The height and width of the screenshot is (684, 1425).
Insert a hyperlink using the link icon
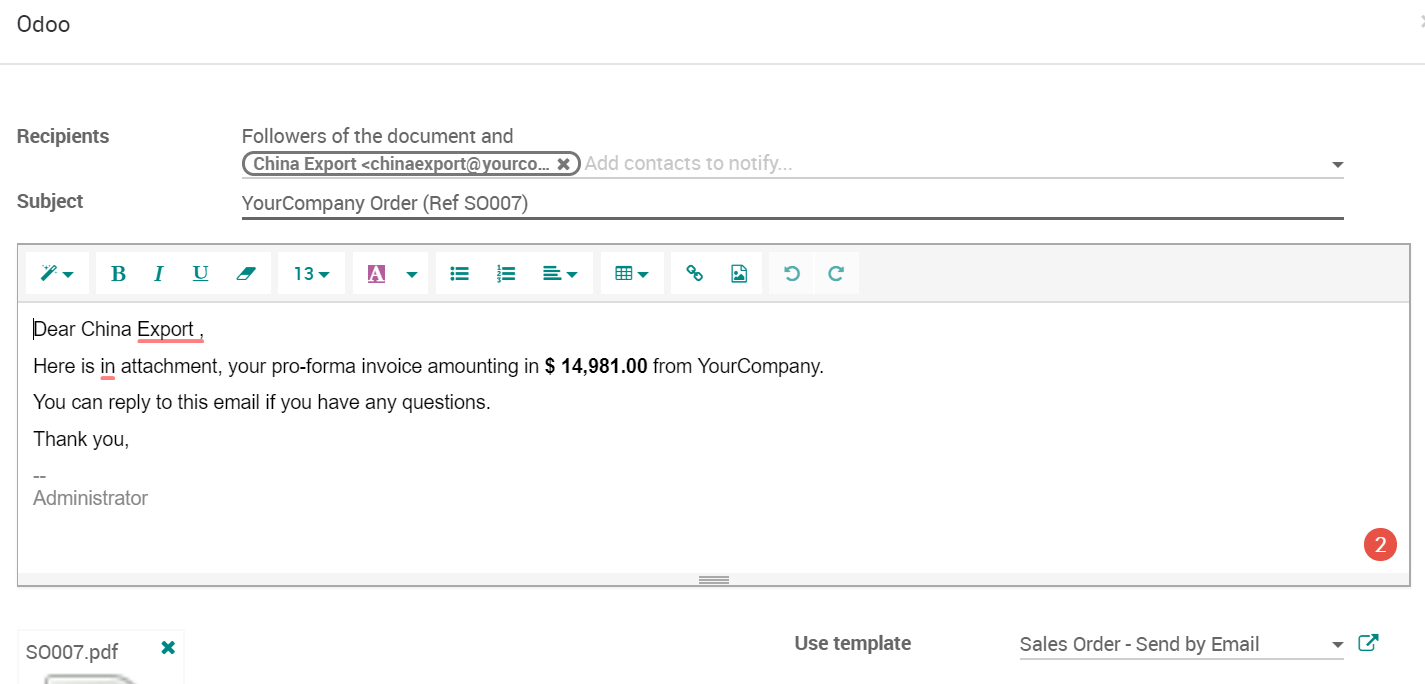coord(694,274)
